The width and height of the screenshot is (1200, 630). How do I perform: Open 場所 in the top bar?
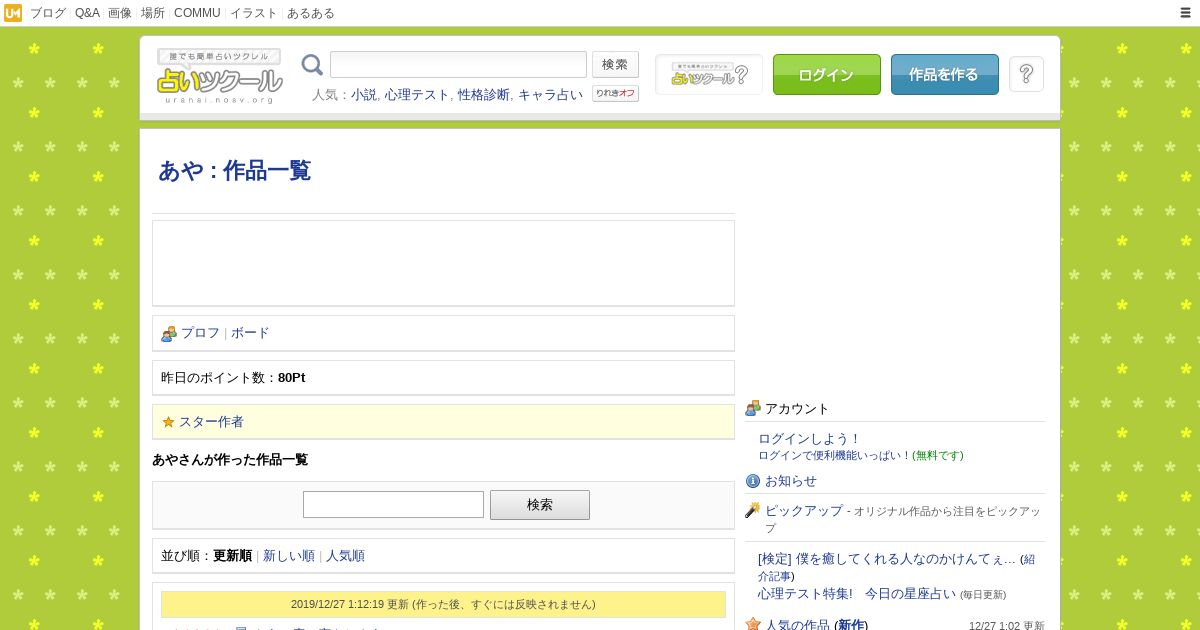pyautogui.click(x=153, y=13)
